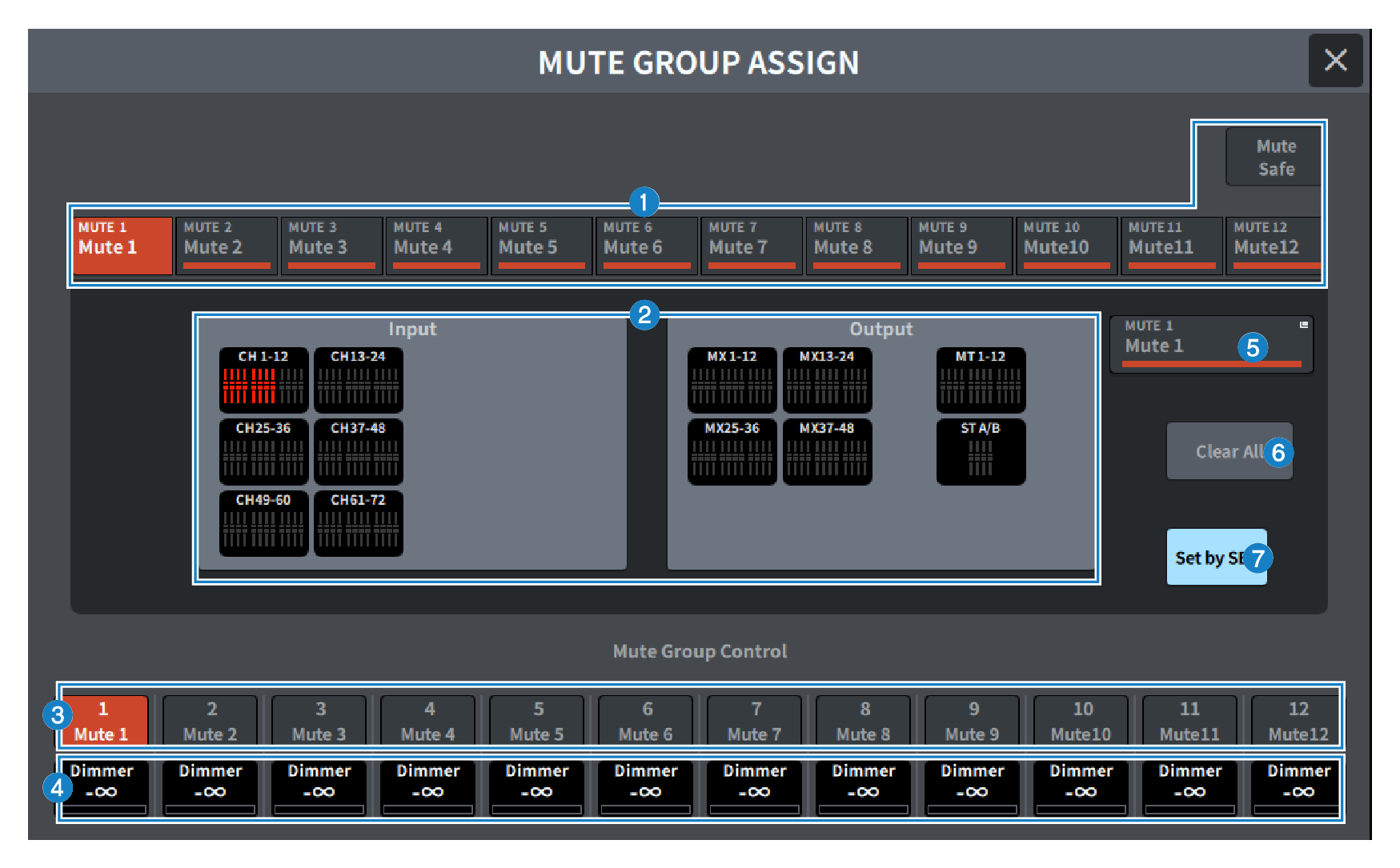This screenshot has height=868, width=1400.
Task: Select the MX37-48 output block
Action: click(x=827, y=452)
